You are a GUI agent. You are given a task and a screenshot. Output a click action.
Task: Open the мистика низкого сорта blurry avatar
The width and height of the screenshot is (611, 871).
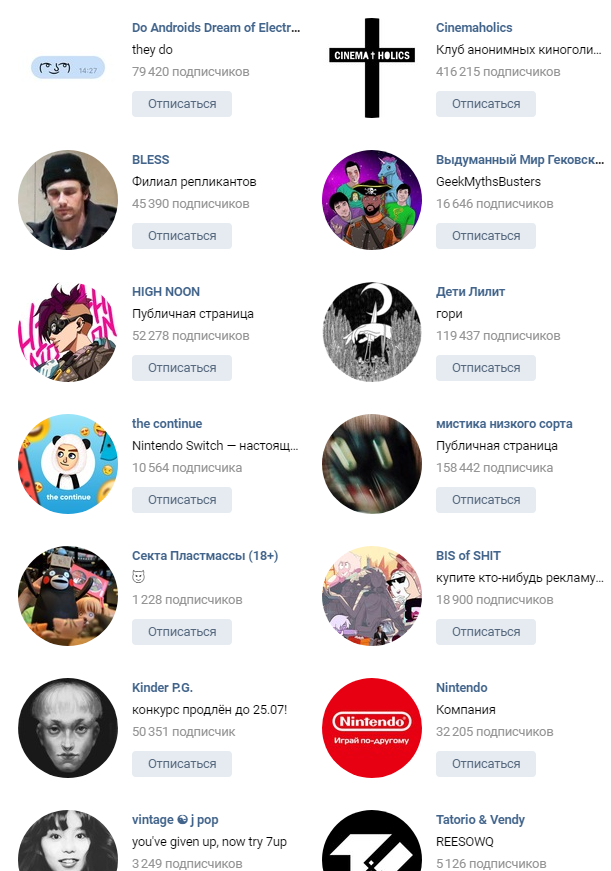click(372, 464)
